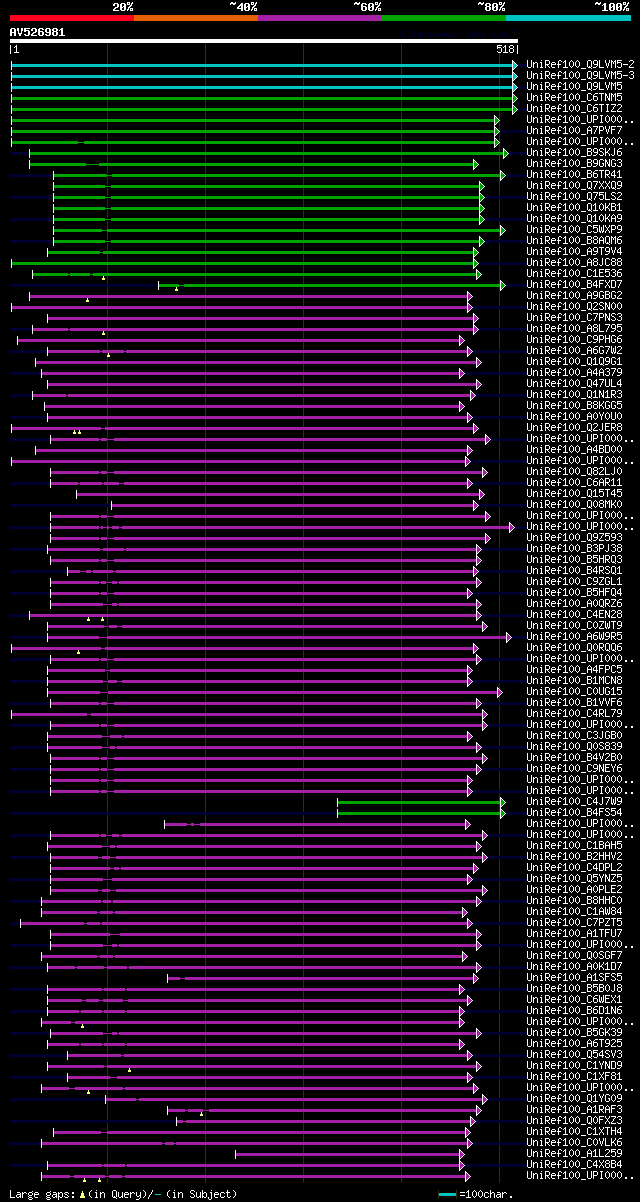
Task: Click the hit label UniRef100_Q10KB1
Action: 575,207
